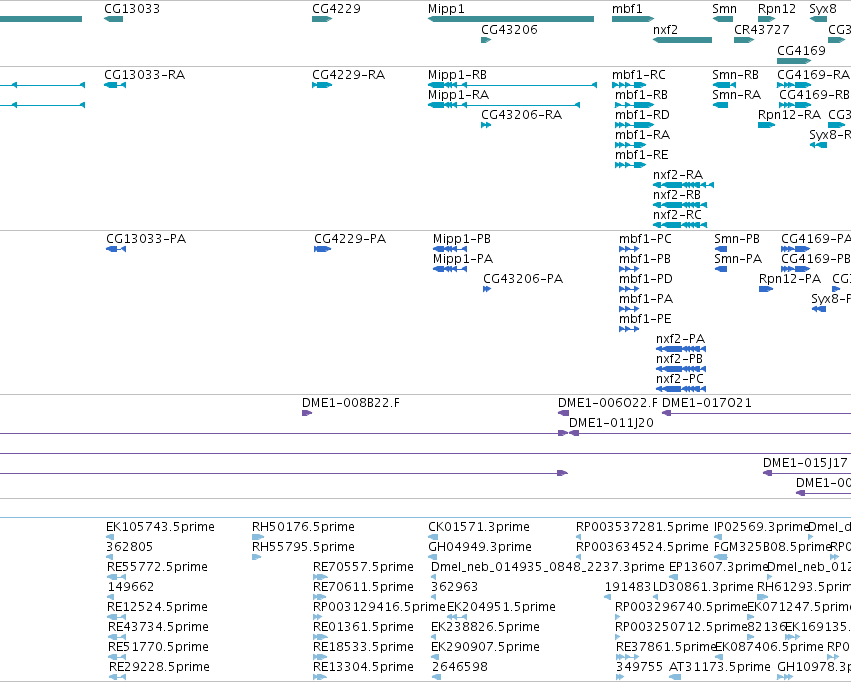Viewport: 851px width, 682px height.
Task: Click EST EK204951.5prime label
Action: (501, 607)
